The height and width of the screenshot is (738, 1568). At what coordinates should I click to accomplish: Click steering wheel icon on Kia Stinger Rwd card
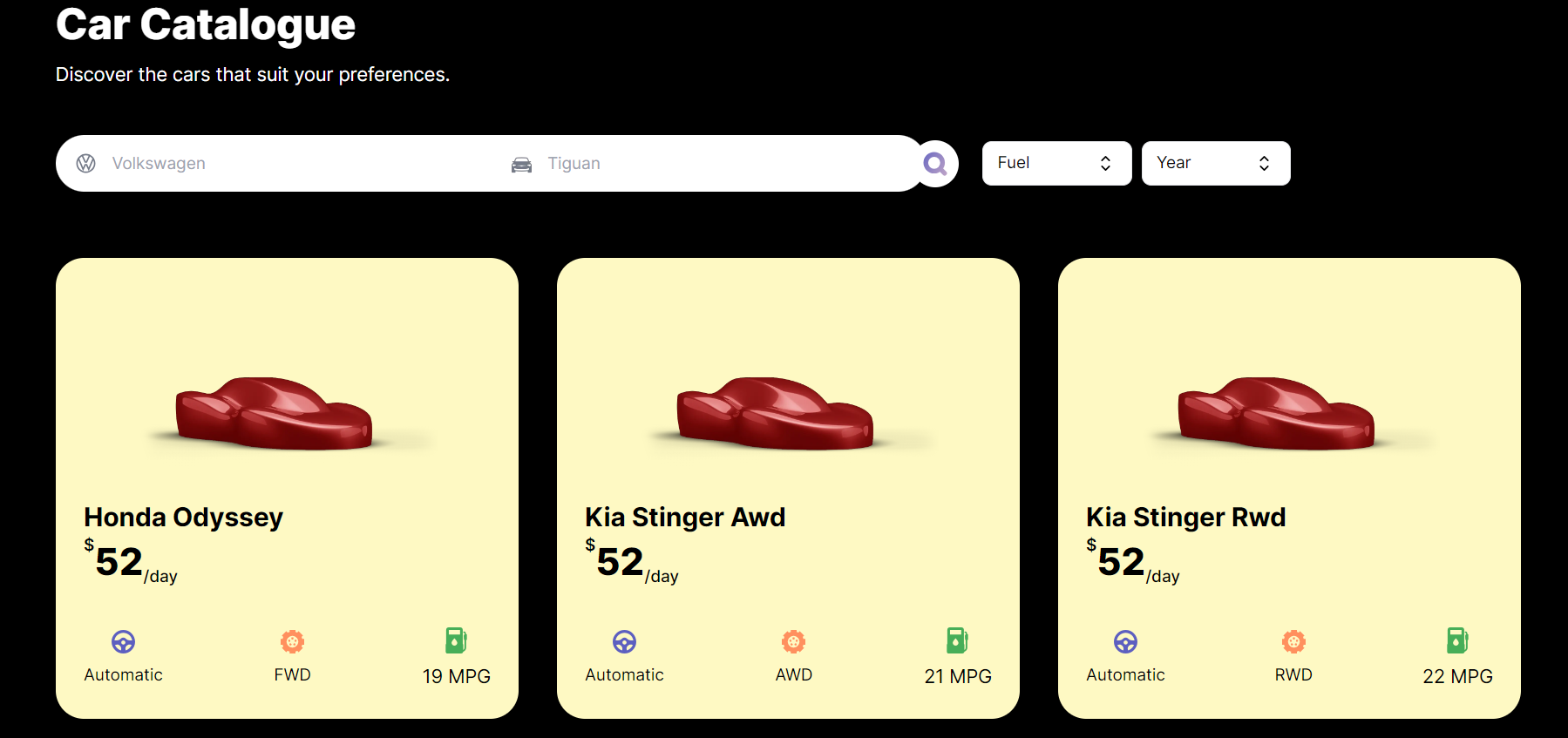coord(1125,642)
